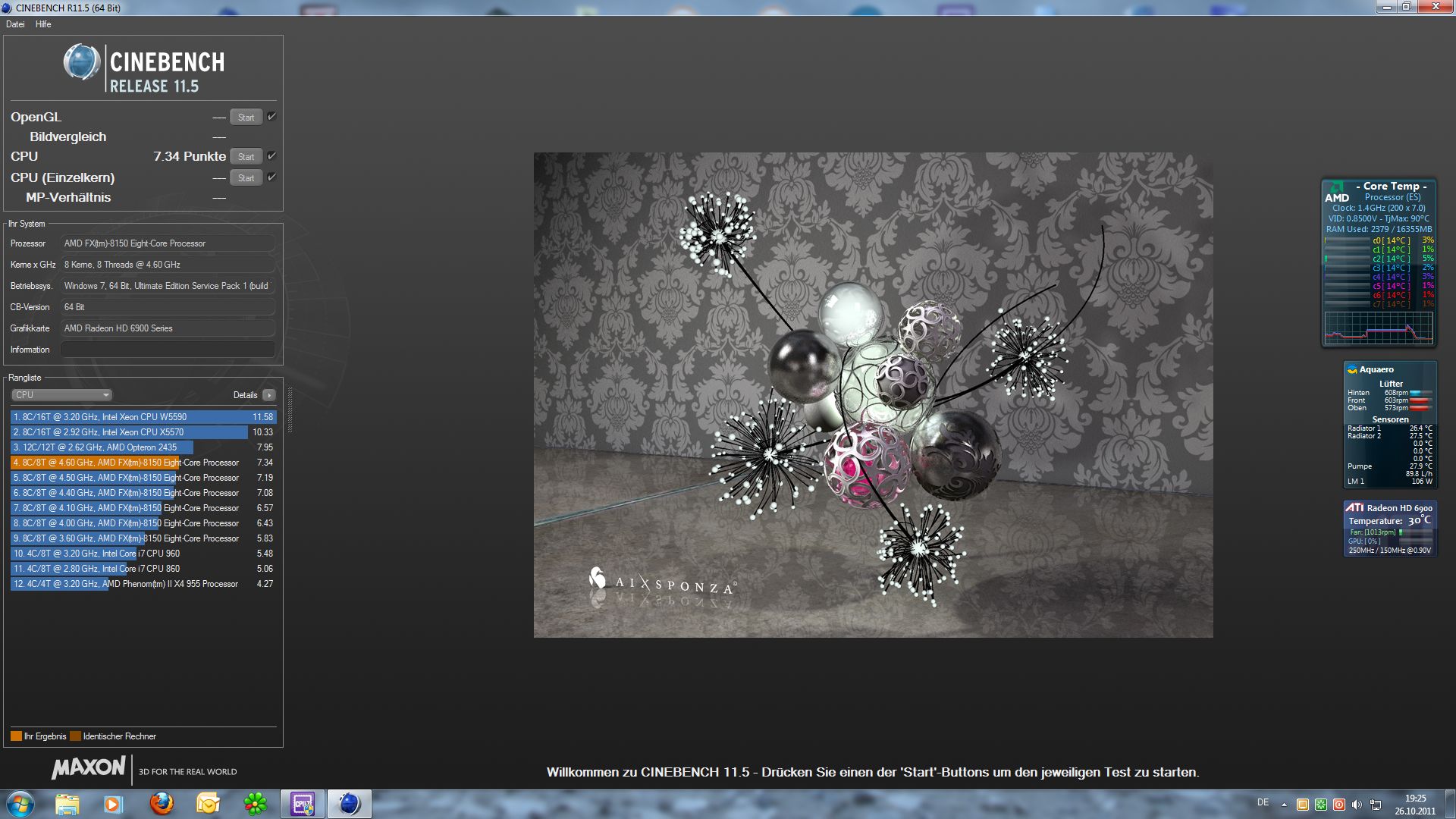
Task: Switch to the Cinebench taskbar button
Action: [349, 804]
